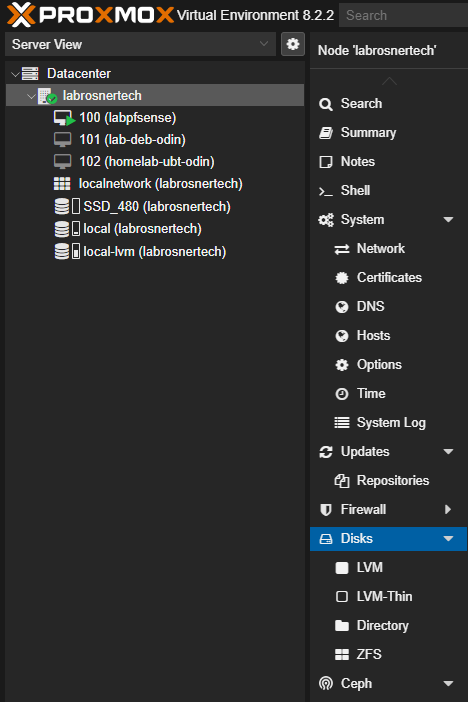Collapse the System menu section arrow
Image resolution: width=468 pixels, height=702 pixels.
448,220
